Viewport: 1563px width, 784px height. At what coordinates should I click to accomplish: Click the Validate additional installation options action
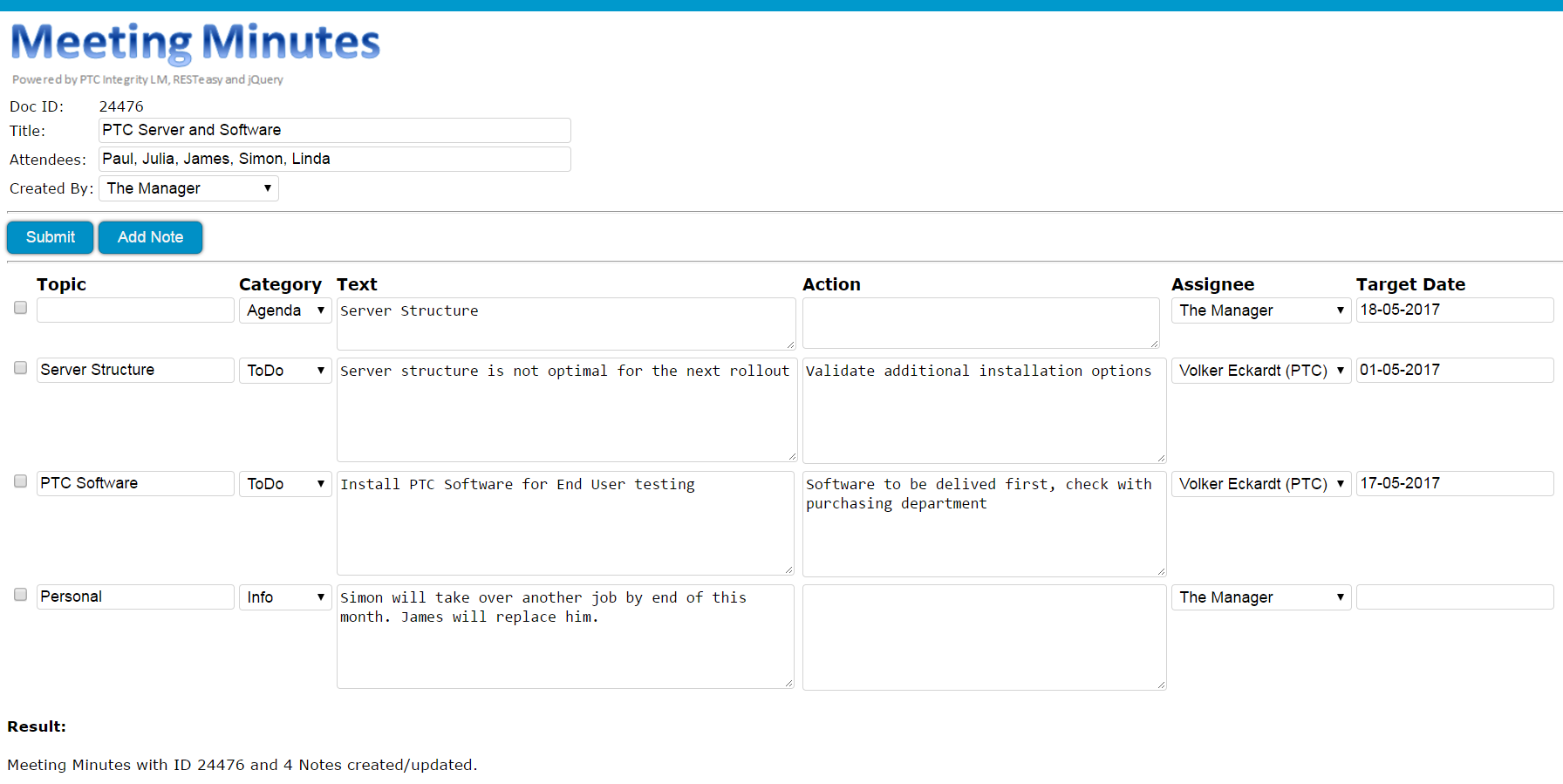tap(985, 411)
